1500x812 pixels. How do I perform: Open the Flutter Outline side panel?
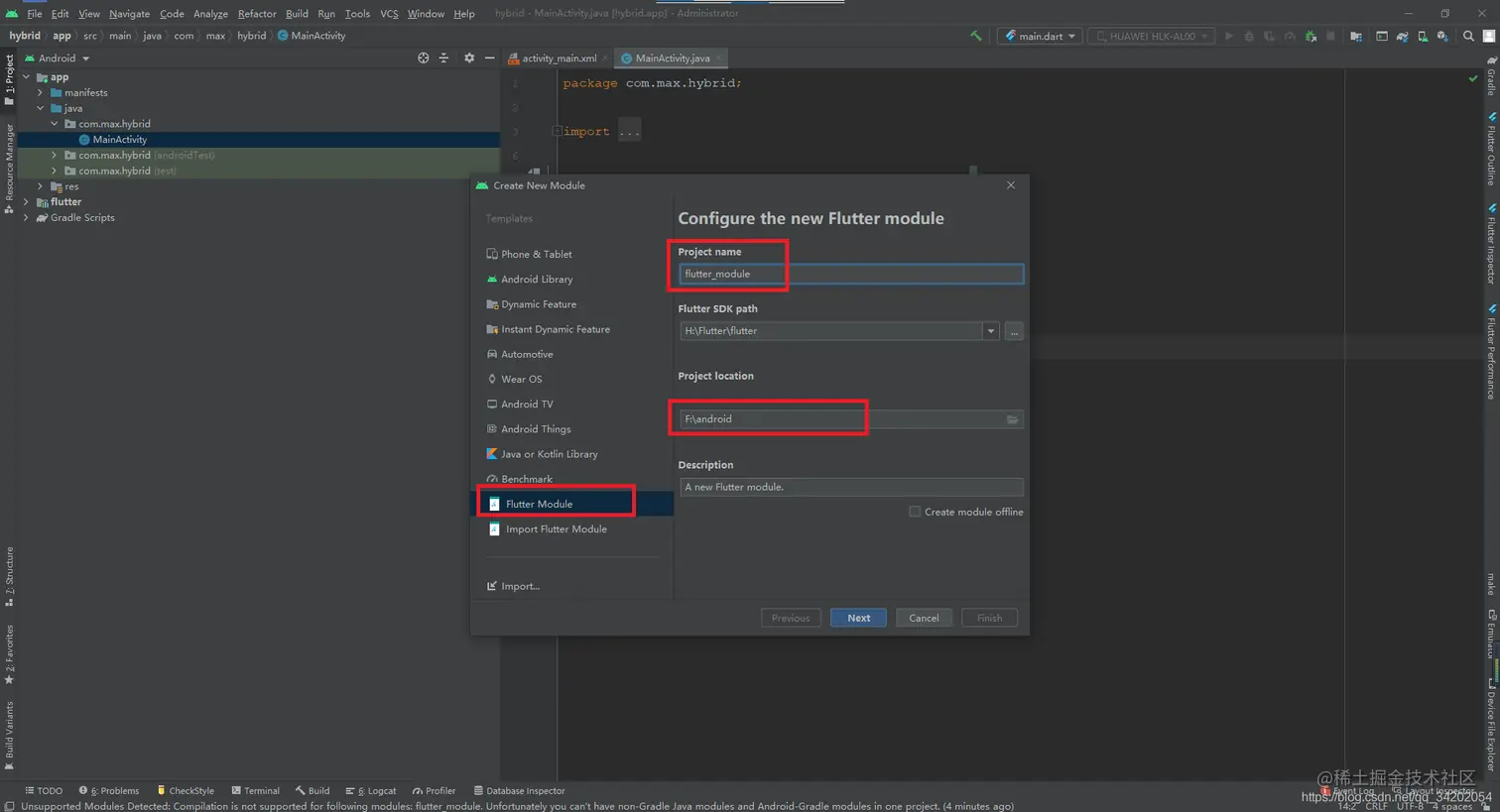pyautogui.click(x=1490, y=150)
